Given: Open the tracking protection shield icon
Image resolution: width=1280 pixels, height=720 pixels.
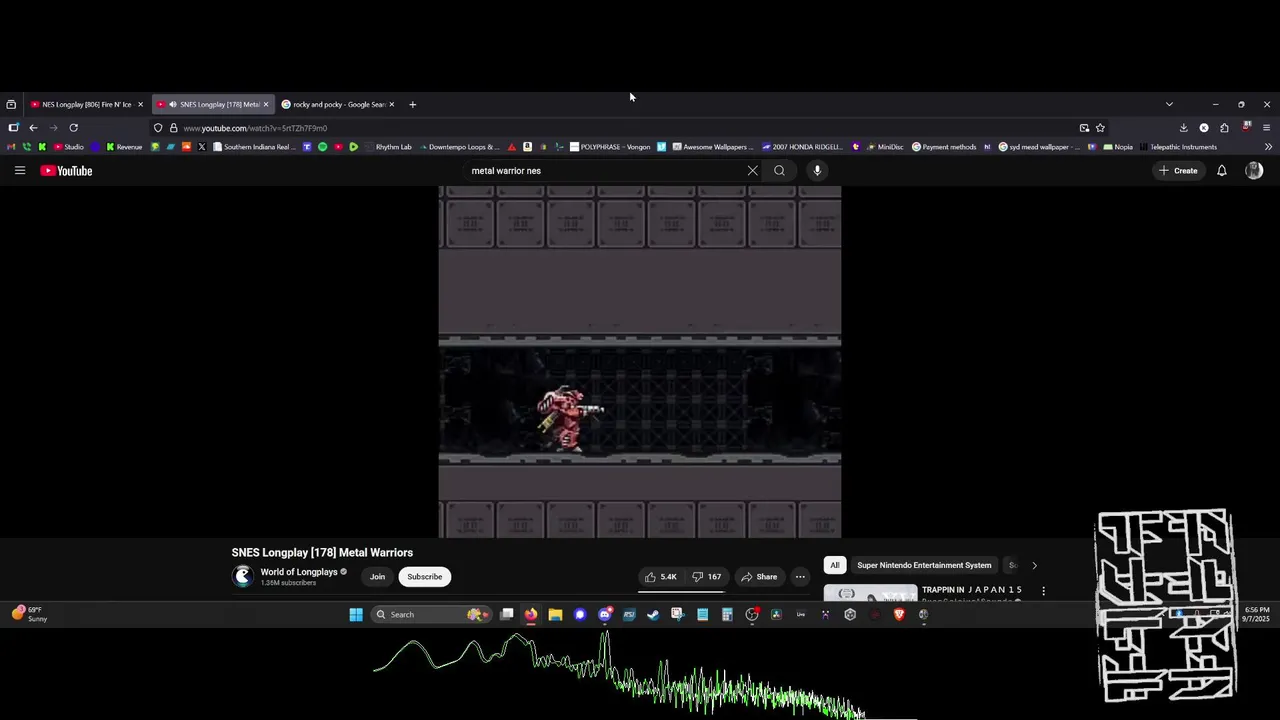Looking at the screenshot, I should coord(158,128).
